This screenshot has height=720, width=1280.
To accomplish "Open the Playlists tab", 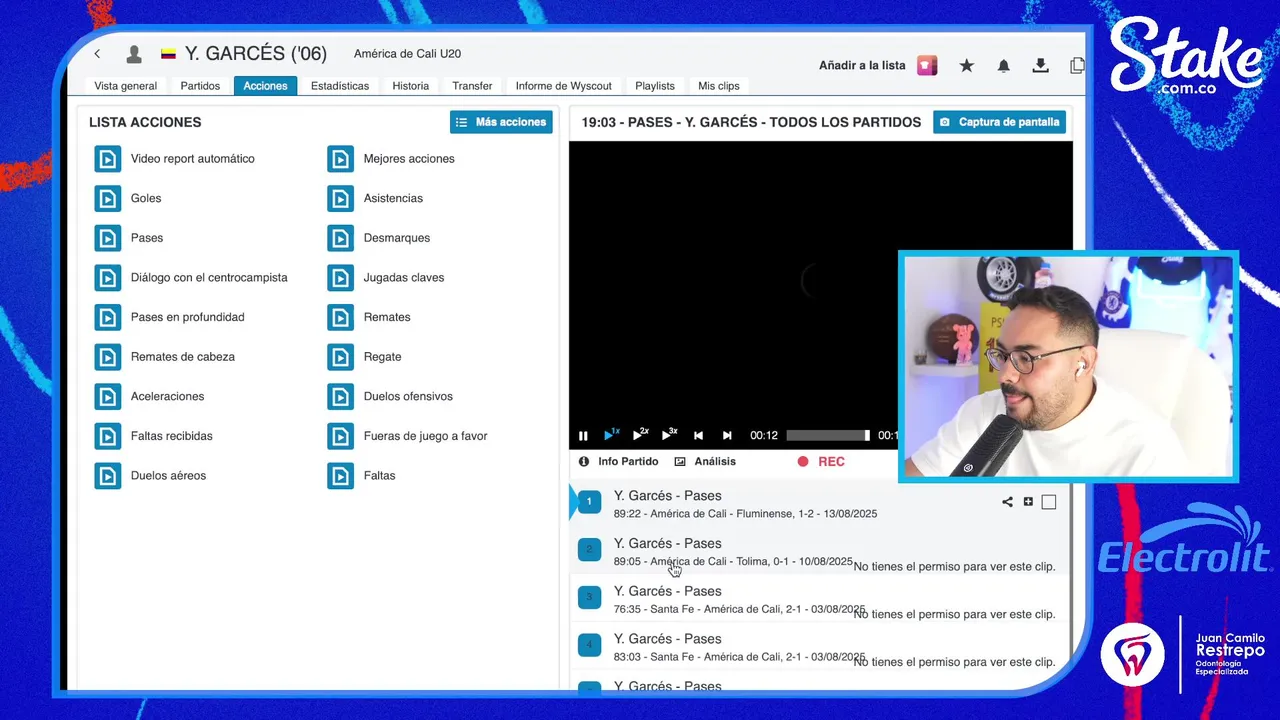I will (655, 86).
